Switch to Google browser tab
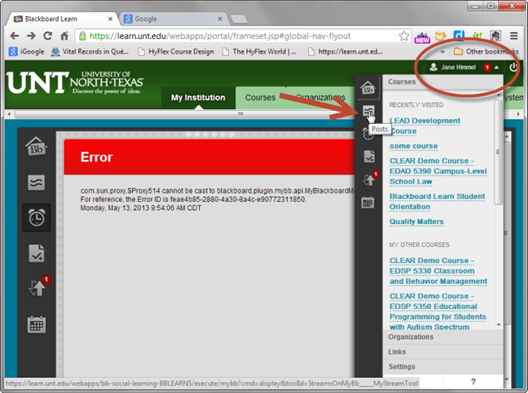This screenshot has width=528, height=393. [x=173, y=19]
